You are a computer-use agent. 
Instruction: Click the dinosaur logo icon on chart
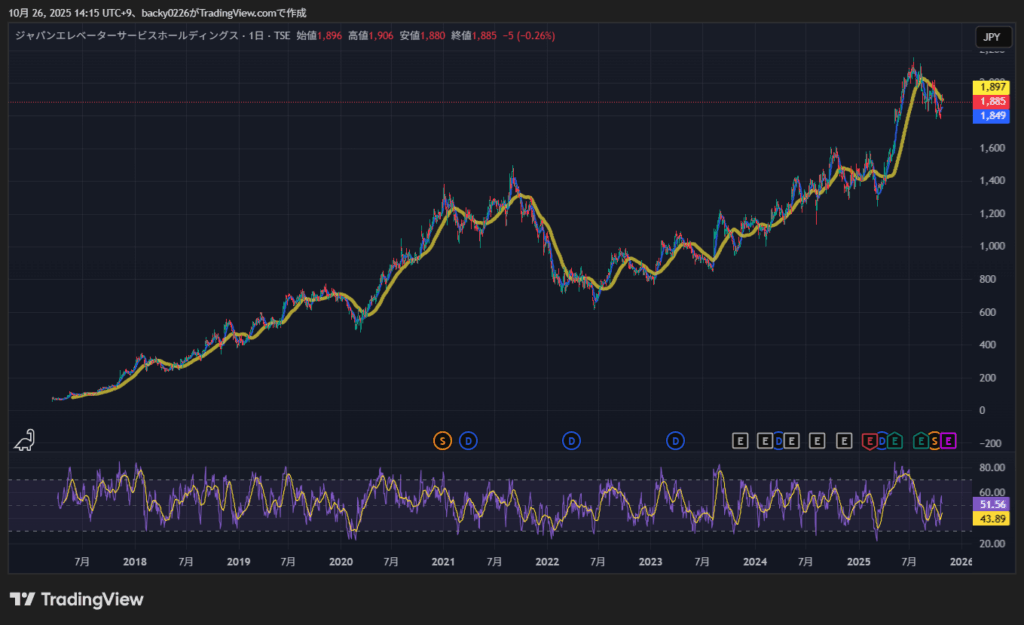coord(24,441)
